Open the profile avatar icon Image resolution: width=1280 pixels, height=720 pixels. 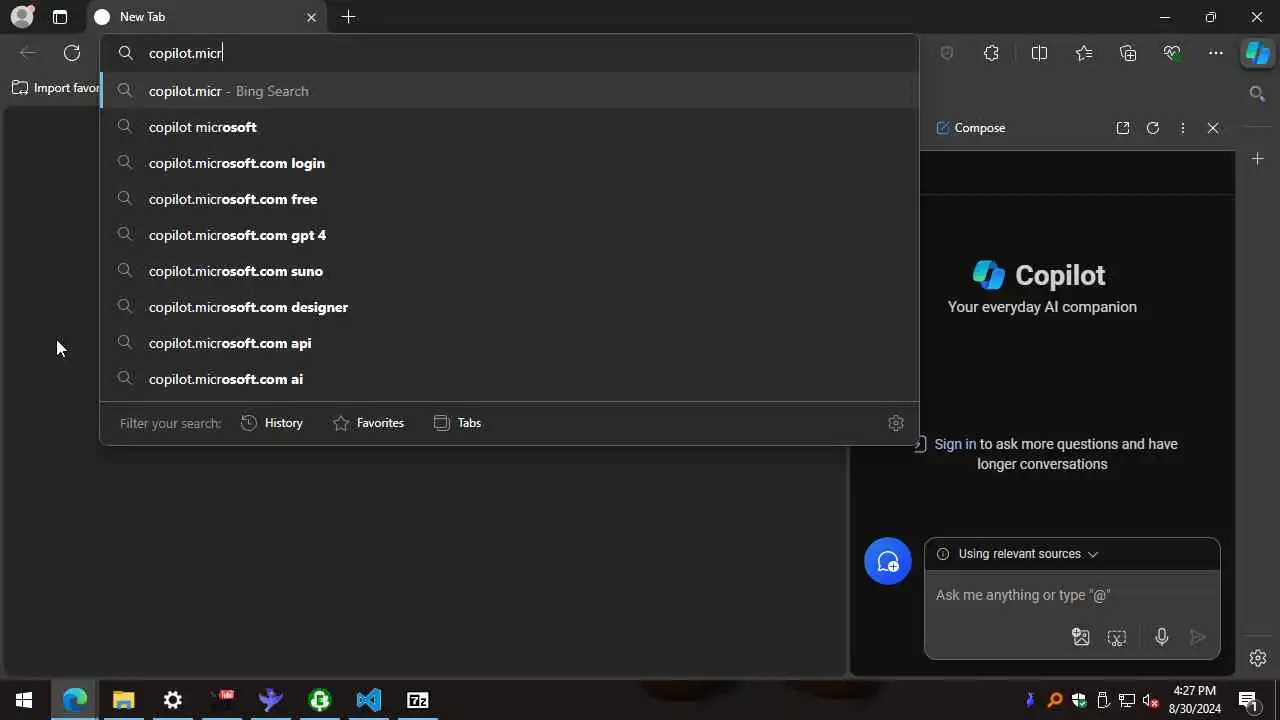coord(22,17)
